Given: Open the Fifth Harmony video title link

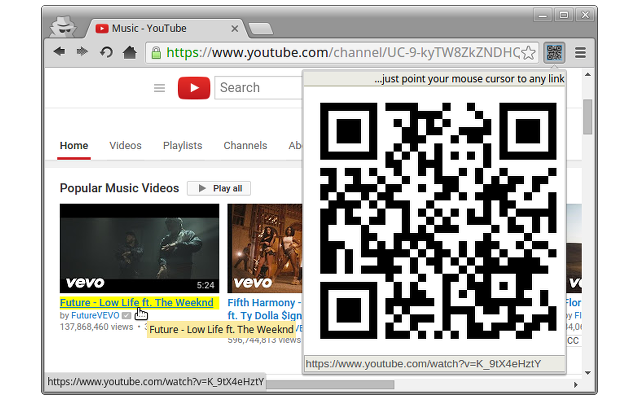Looking at the screenshot, I should click(x=264, y=309).
